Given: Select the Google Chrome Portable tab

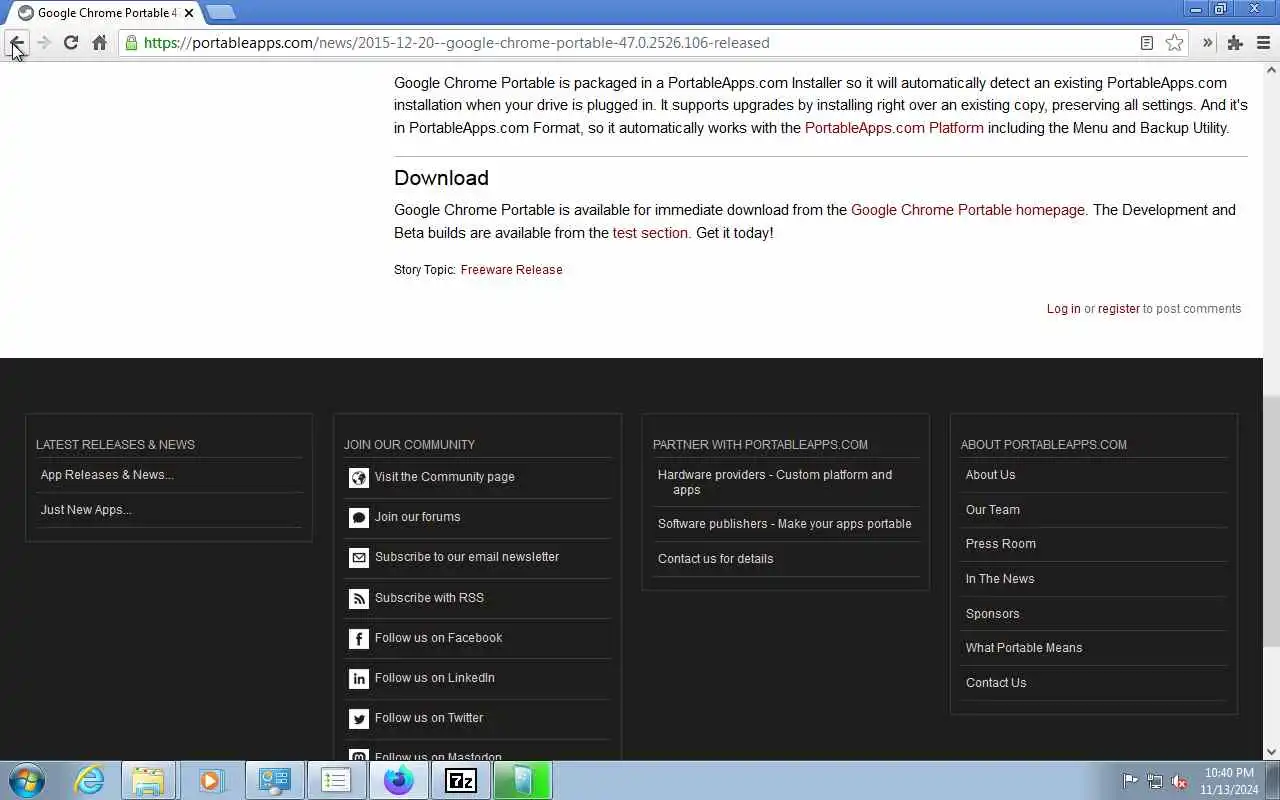Looking at the screenshot, I should point(106,13).
